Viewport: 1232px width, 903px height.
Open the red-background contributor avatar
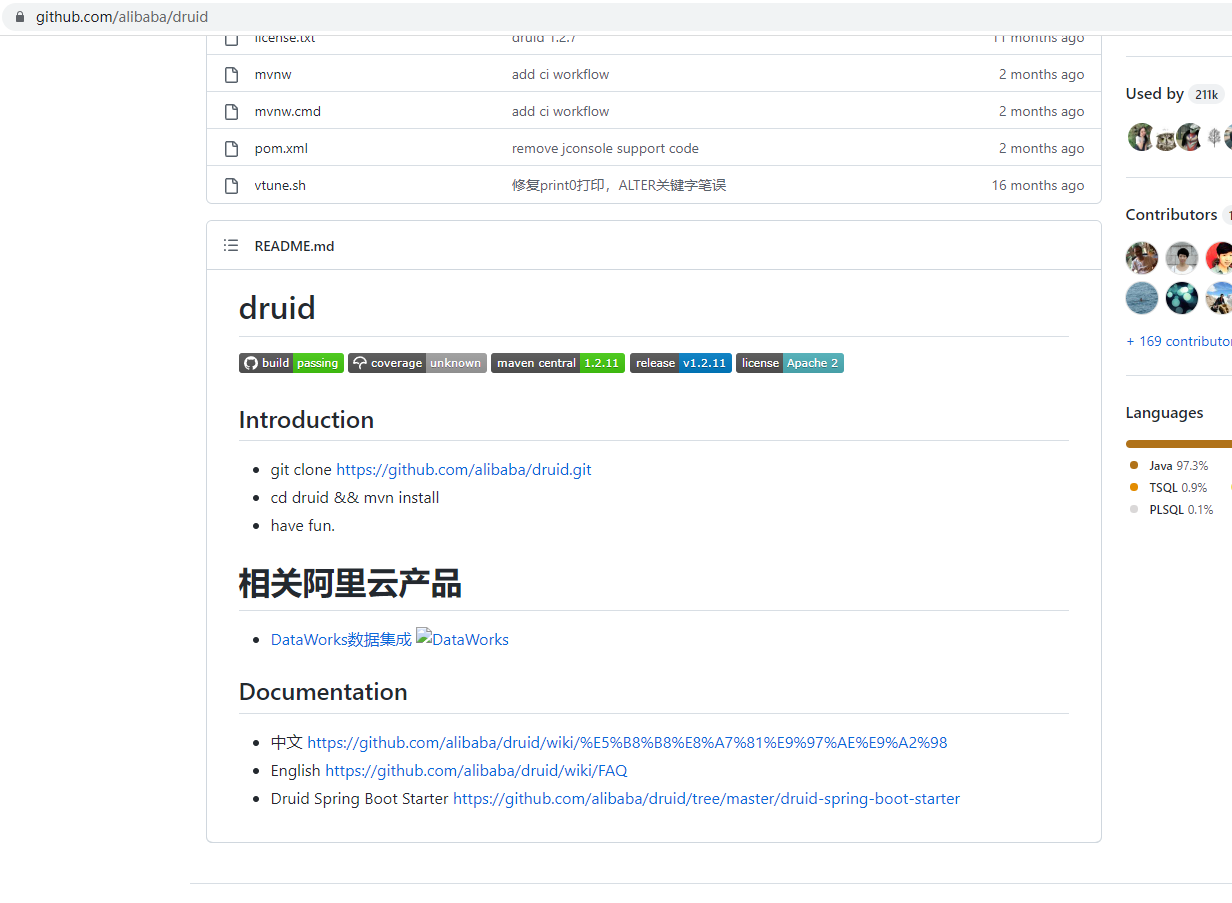1219,258
